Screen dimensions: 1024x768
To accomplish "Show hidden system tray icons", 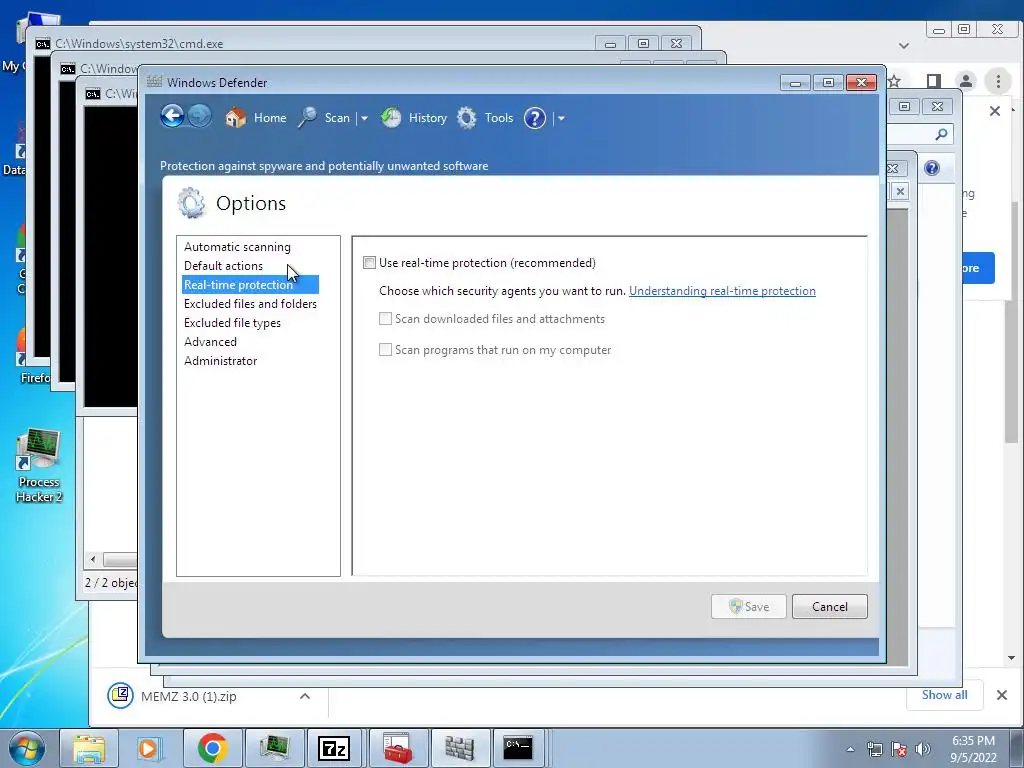I will [850, 749].
